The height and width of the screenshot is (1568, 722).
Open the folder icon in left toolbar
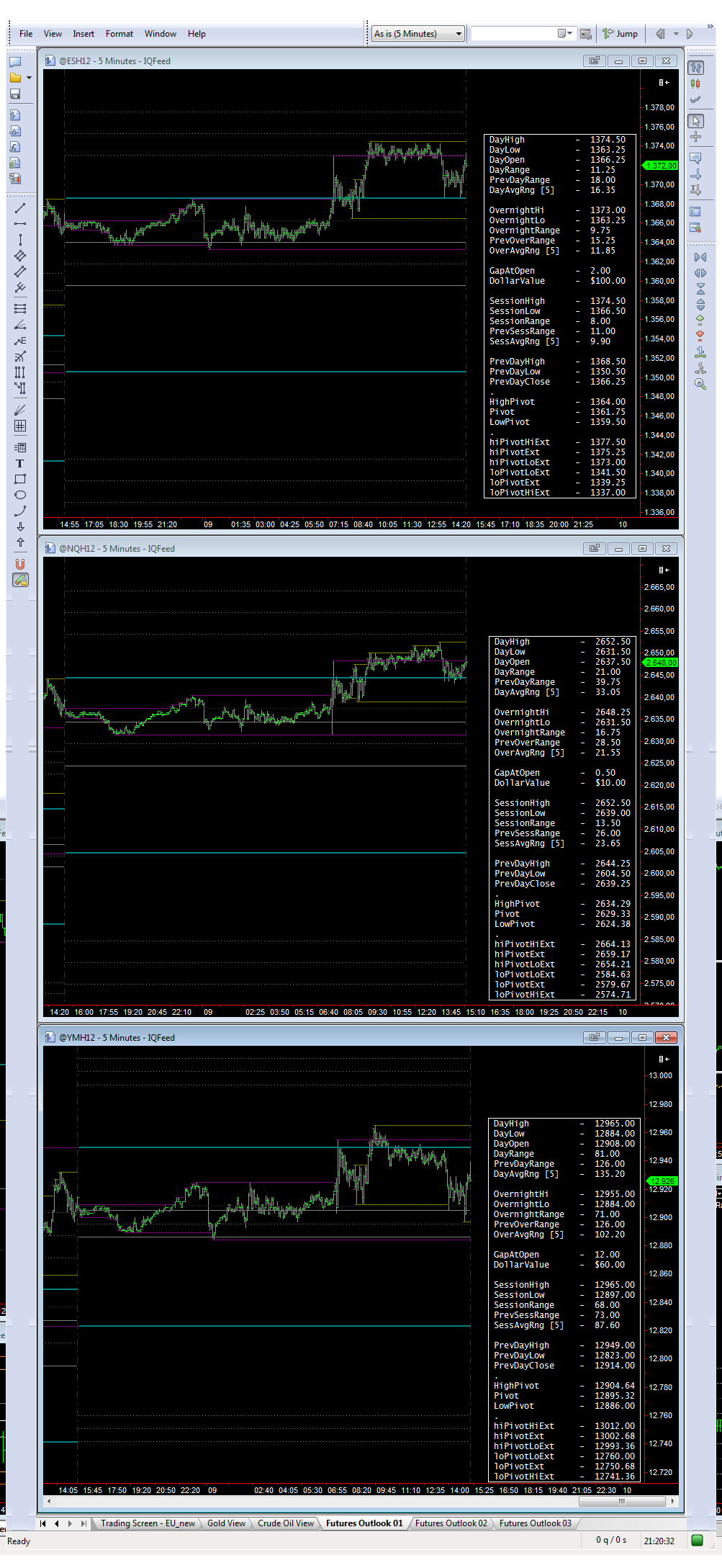[15, 78]
